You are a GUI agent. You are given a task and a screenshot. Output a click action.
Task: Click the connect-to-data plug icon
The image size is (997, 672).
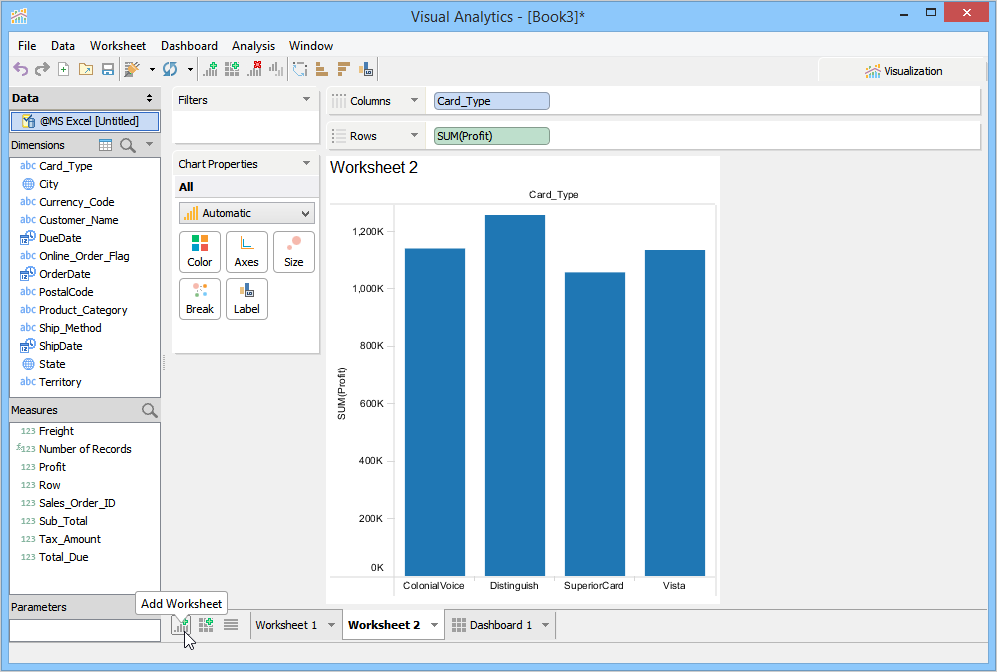[132, 69]
